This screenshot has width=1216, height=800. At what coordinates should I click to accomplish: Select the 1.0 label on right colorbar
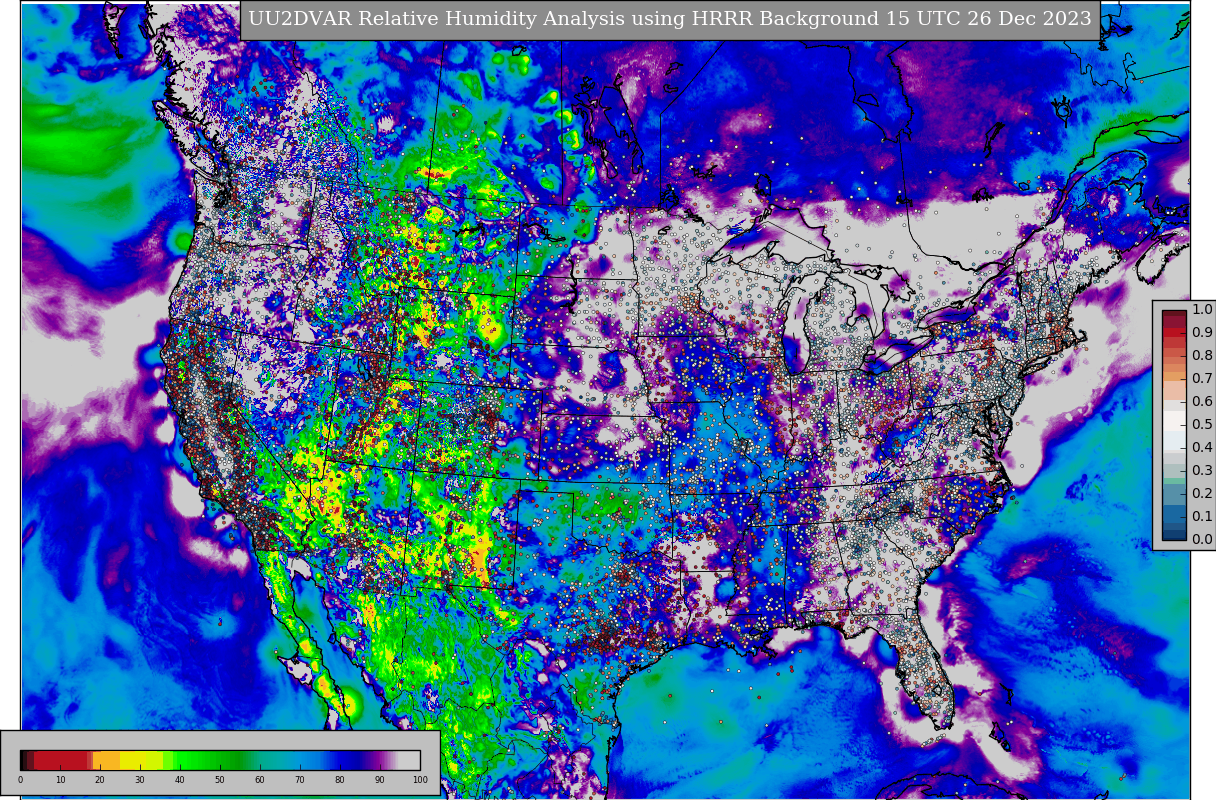click(1202, 309)
